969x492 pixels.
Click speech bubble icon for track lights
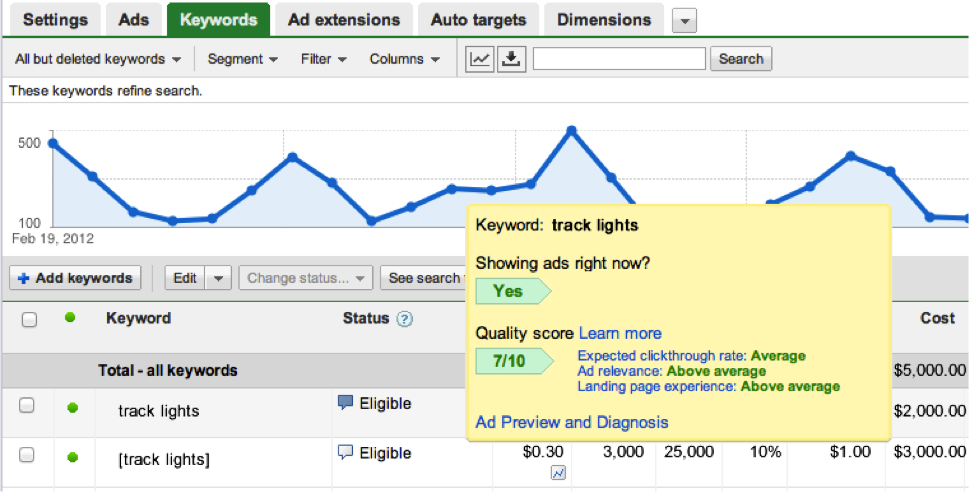pos(346,403)
